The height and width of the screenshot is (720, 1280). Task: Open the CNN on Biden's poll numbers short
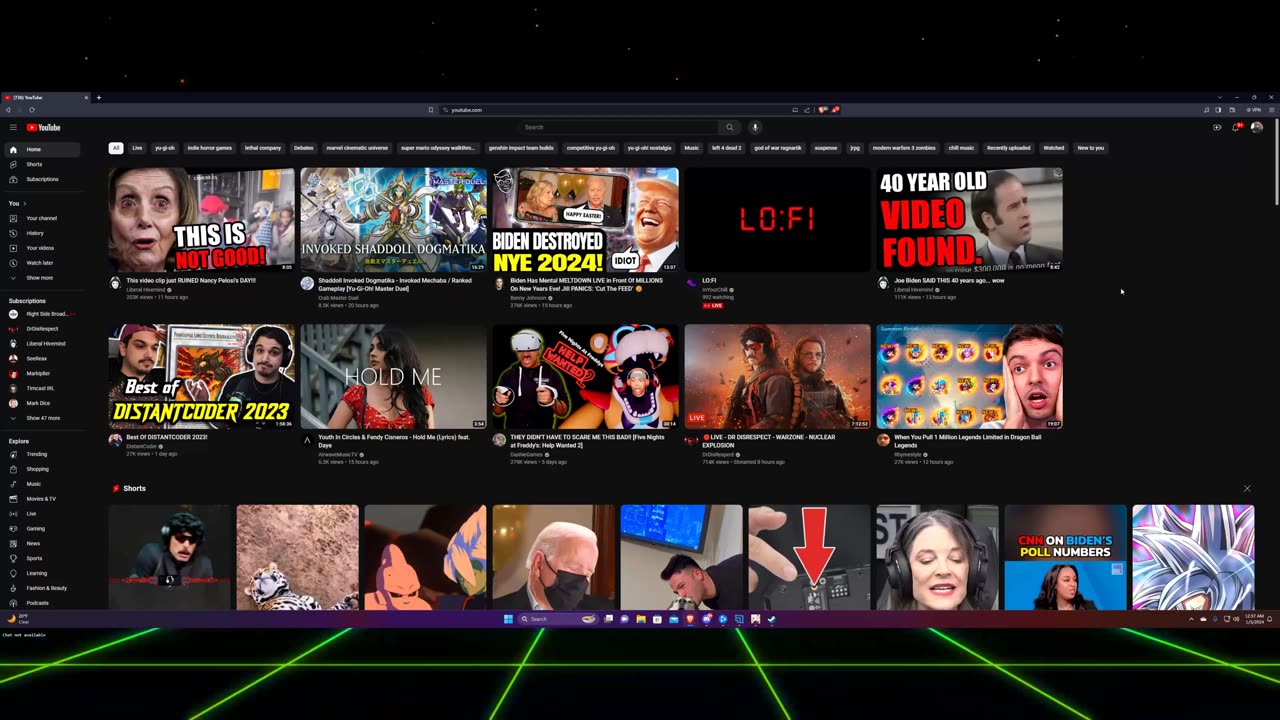[x=1065, y=557]
